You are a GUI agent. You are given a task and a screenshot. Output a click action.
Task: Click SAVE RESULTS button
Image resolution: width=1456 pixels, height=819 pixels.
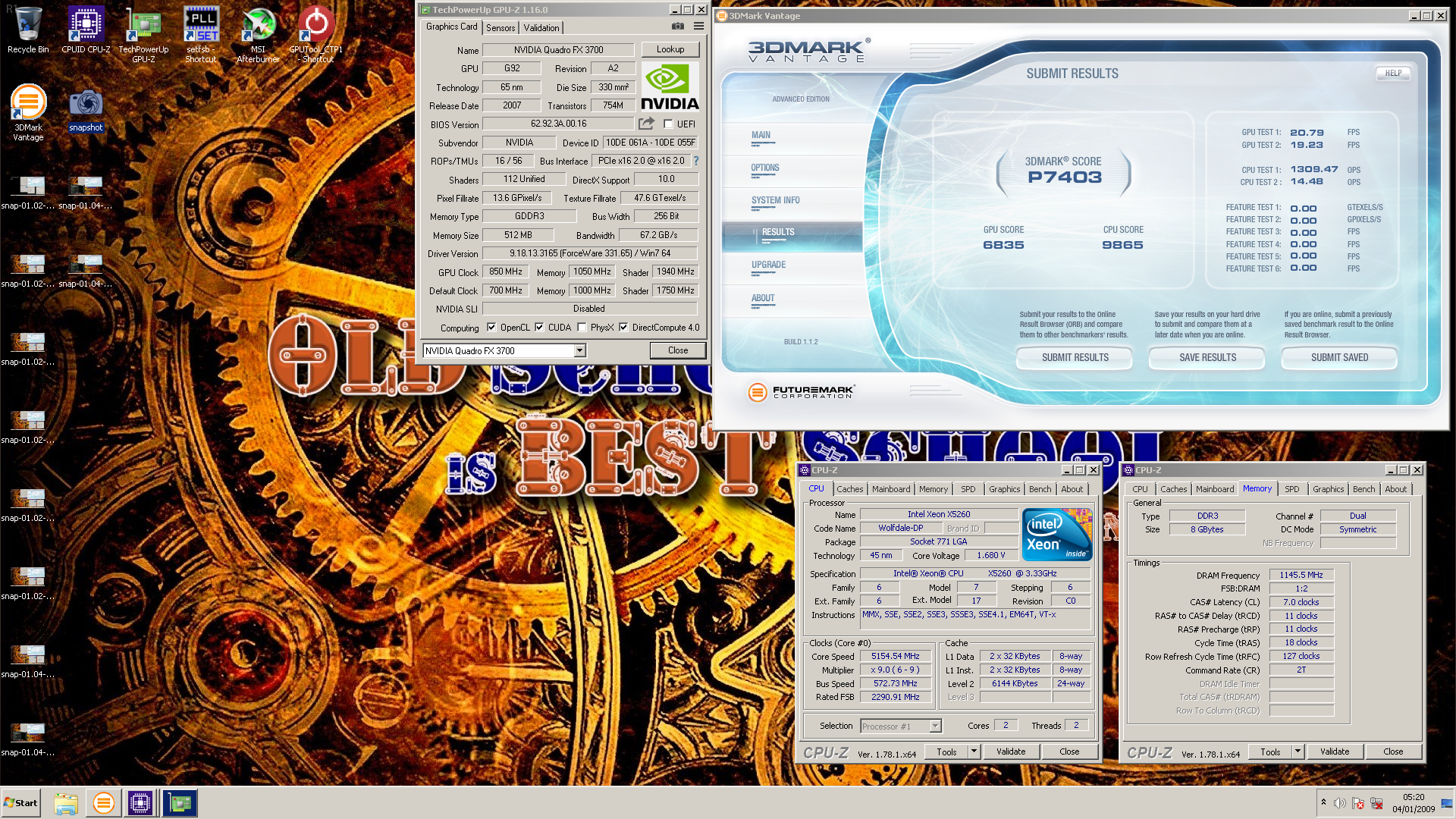pos(1207,357)
